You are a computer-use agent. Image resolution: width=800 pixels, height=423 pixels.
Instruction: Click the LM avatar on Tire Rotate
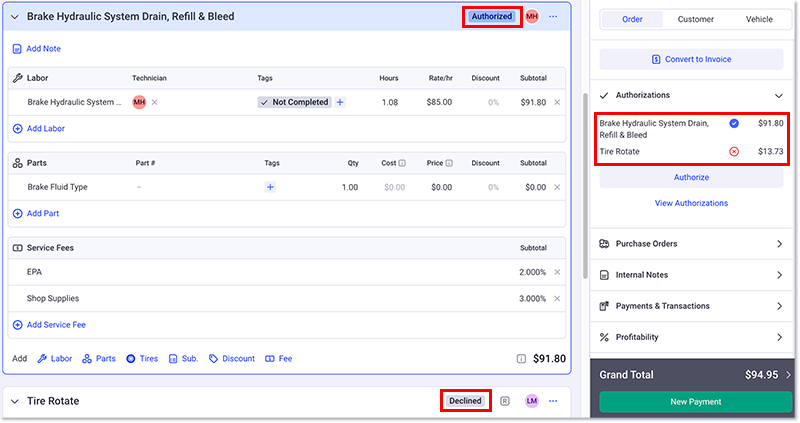[x=532, y=401]
